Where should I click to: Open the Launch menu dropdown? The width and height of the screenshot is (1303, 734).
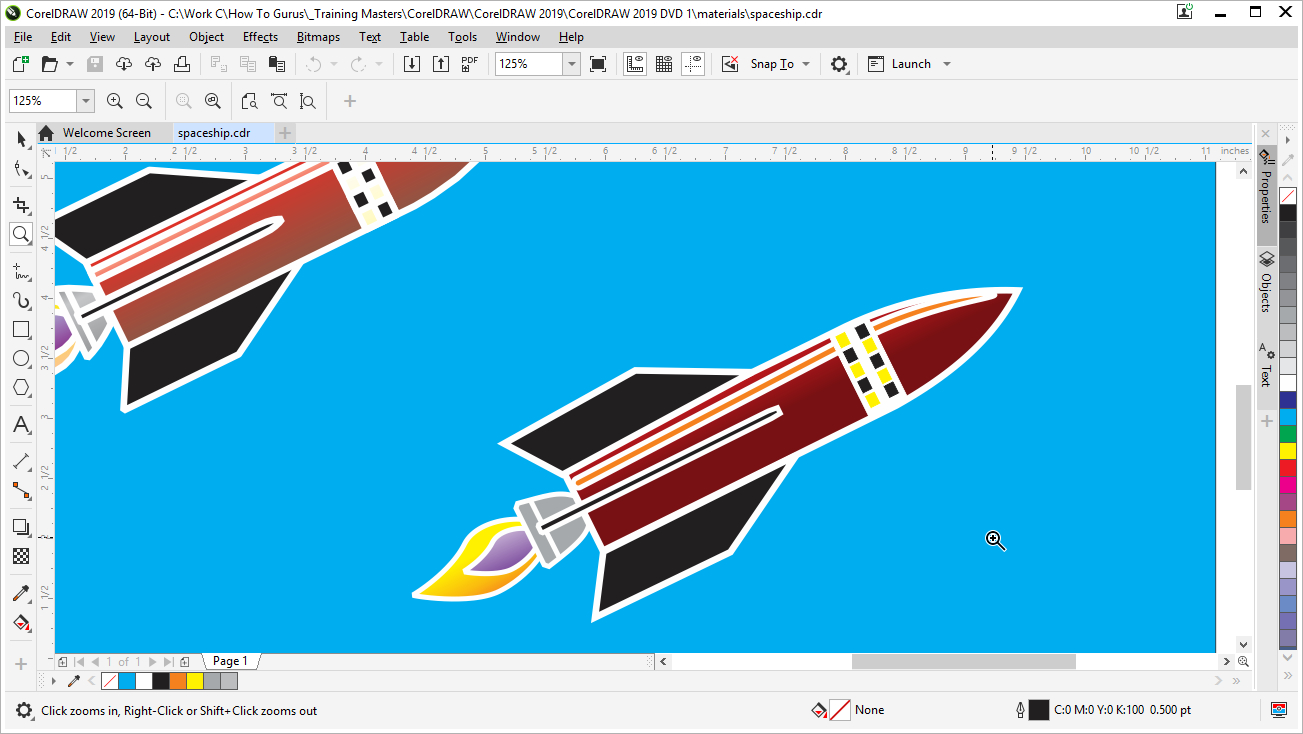click(x=946, y=63)
